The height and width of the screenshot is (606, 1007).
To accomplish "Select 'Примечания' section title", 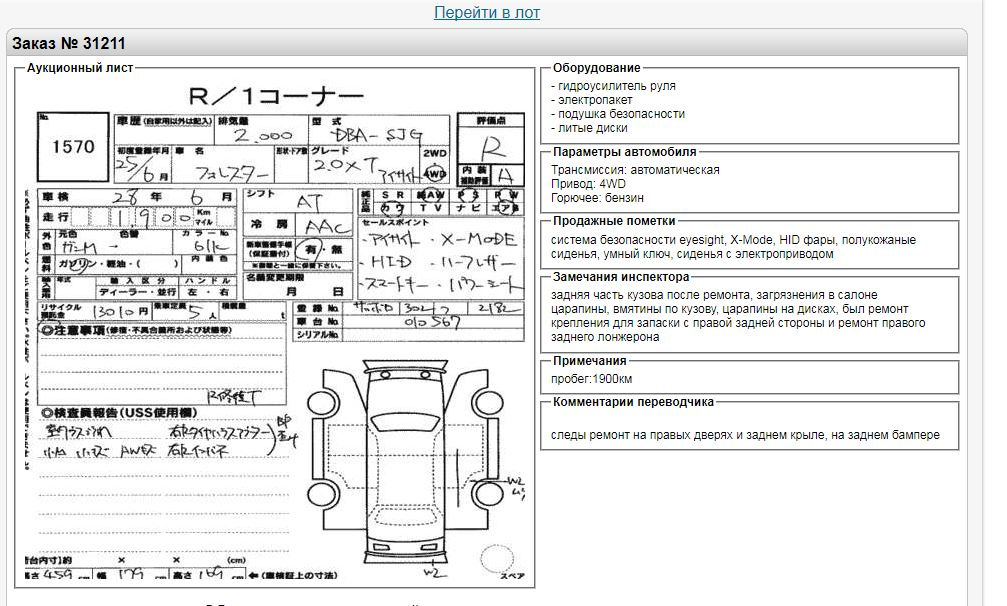I will pyautogui.click(x=590, y=361).
